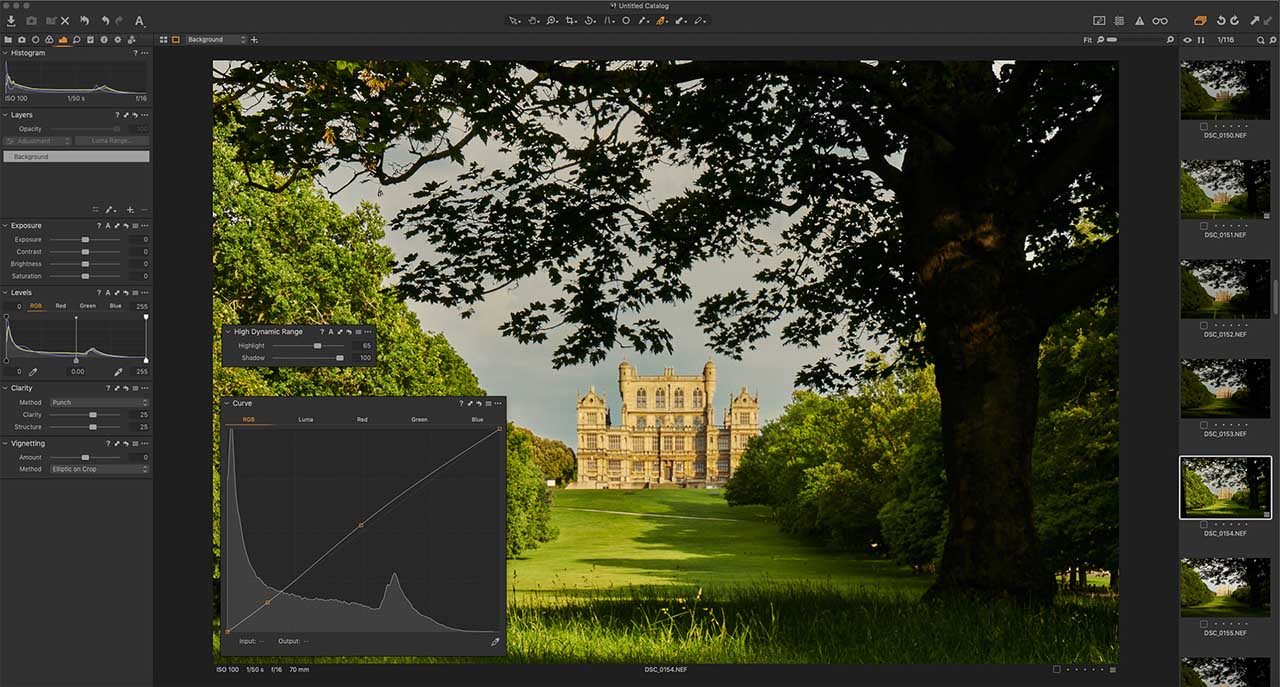Select the Background layer row

[x=76, y=157]
